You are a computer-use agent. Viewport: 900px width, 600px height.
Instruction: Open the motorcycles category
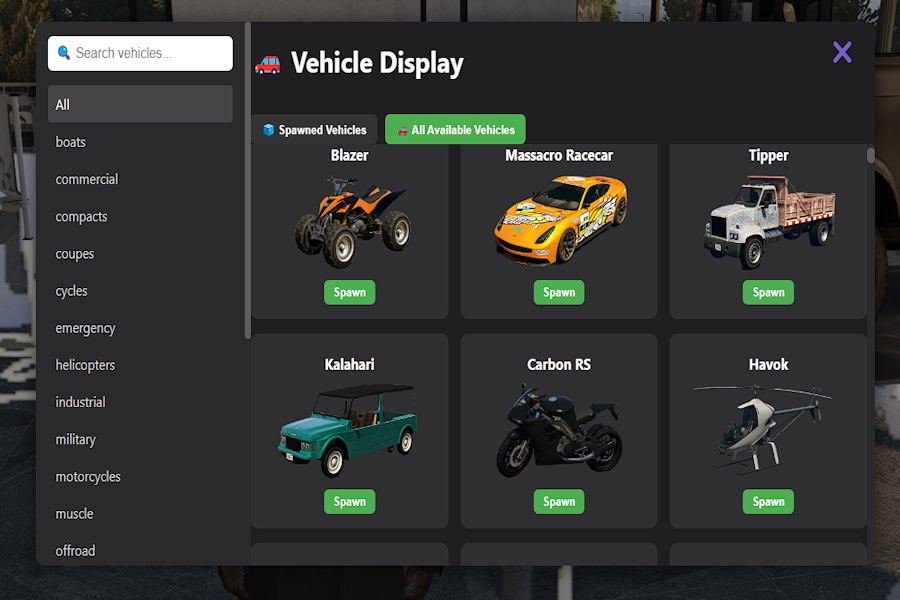point(141,477)
